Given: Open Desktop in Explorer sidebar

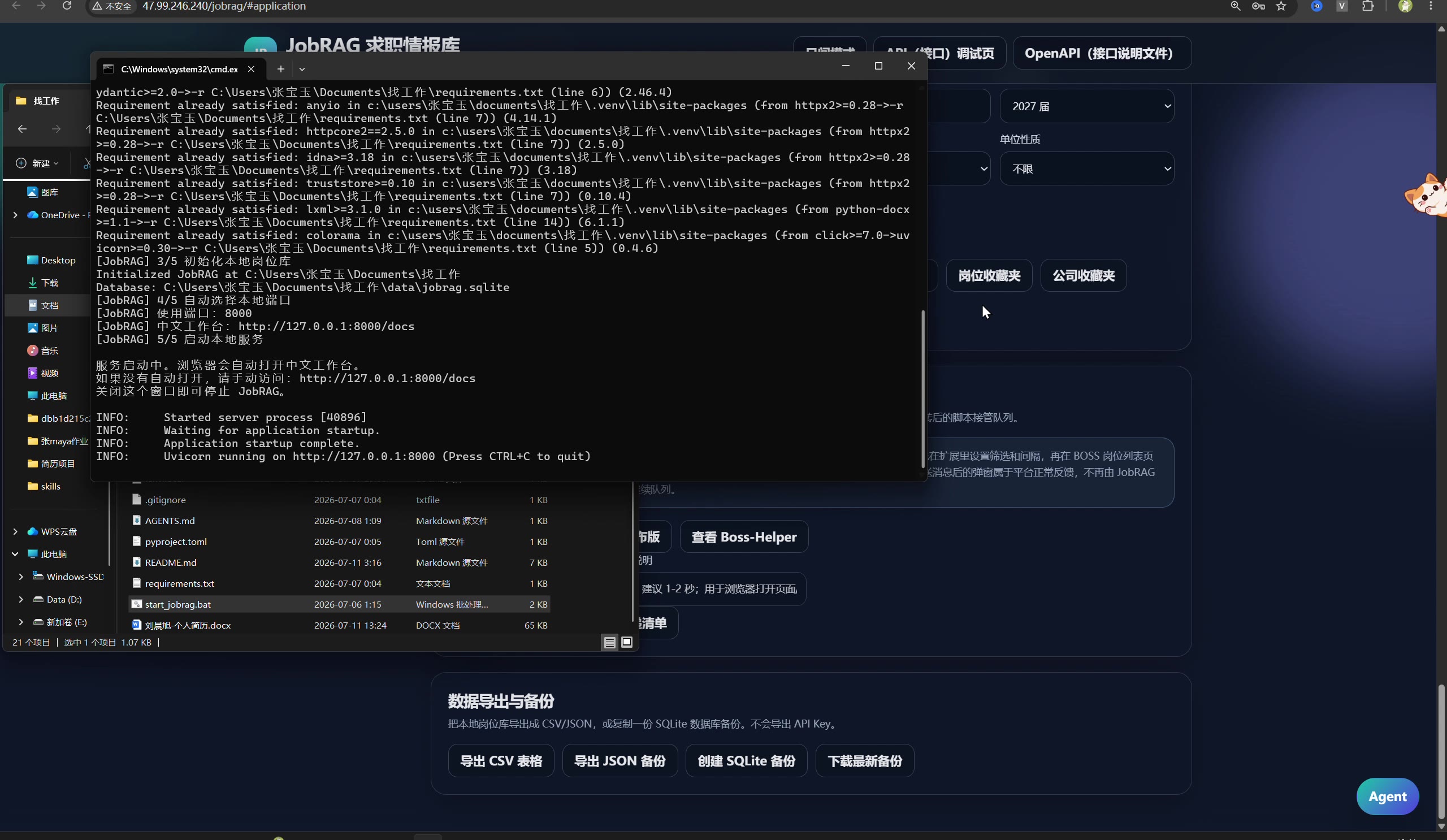Looking at the screenshot, I should pos(51,260).
